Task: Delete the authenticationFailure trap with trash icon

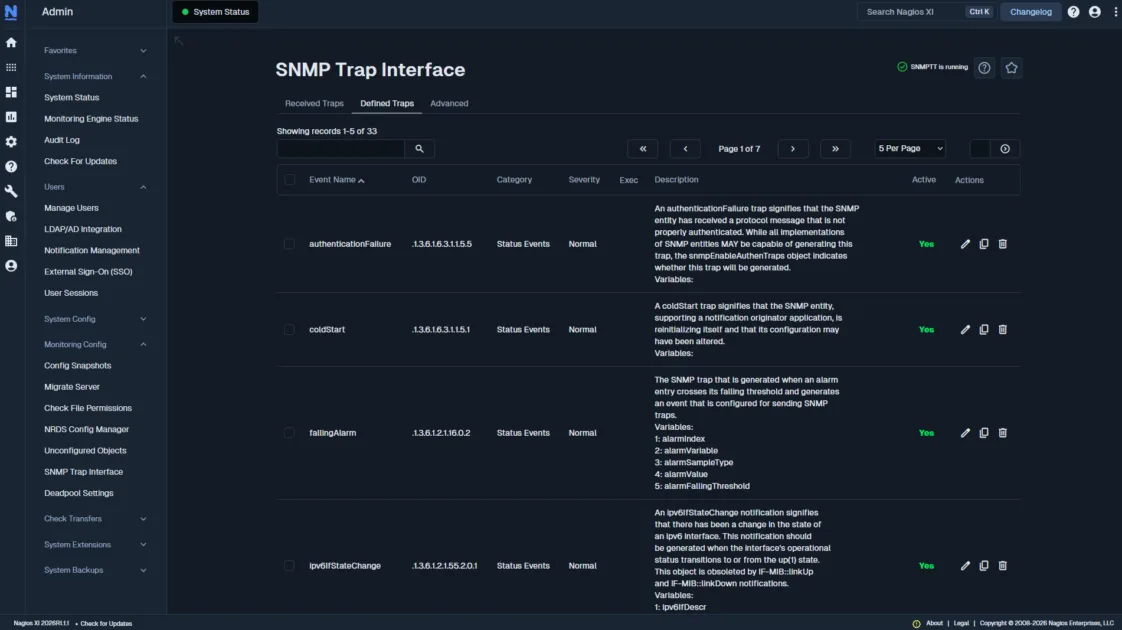Action: 1002,243
